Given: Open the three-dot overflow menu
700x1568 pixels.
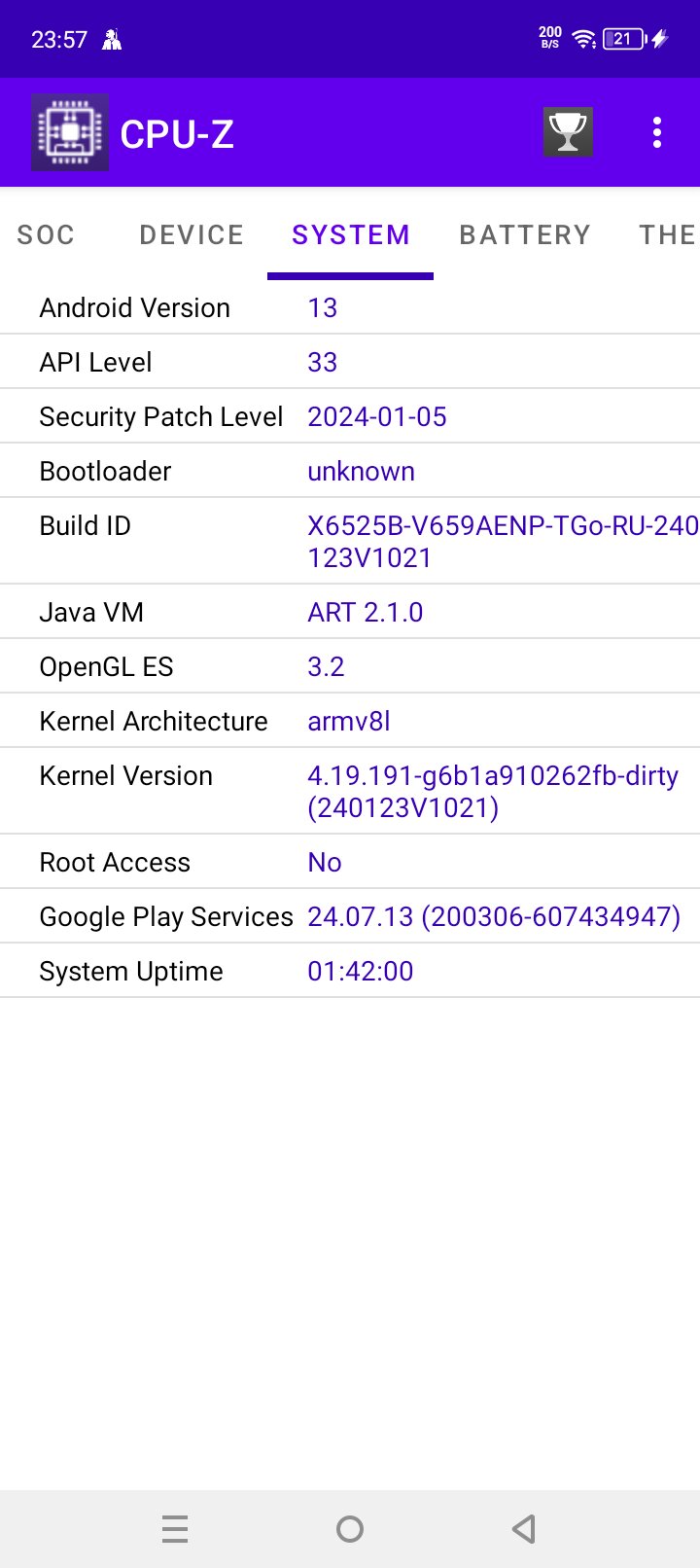Looking at the screenshot, I should (x=657, y=132).
